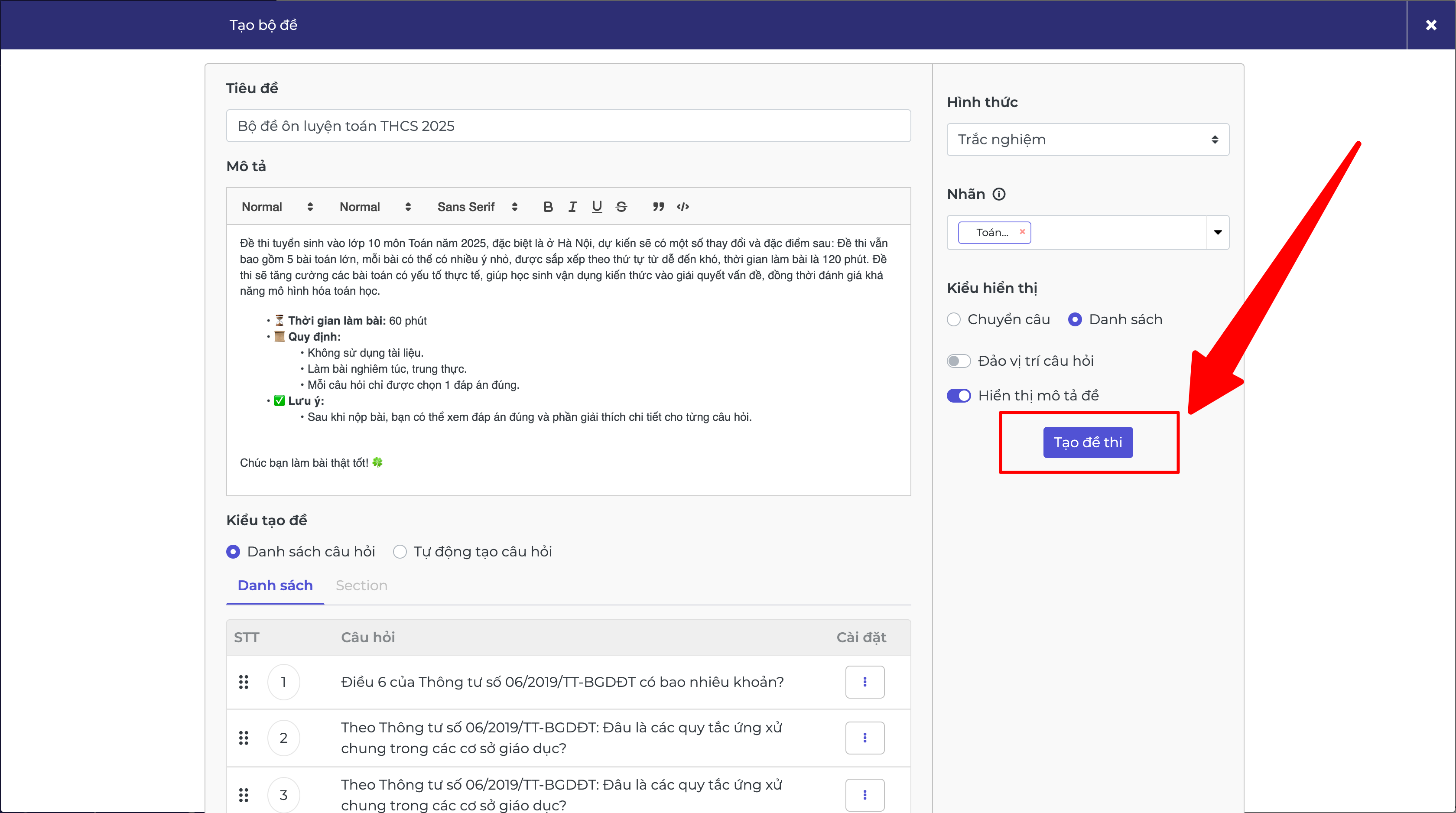
Task: Open the Hình thức Trắc nghiệm dropdown
Action: point(1088,140)
